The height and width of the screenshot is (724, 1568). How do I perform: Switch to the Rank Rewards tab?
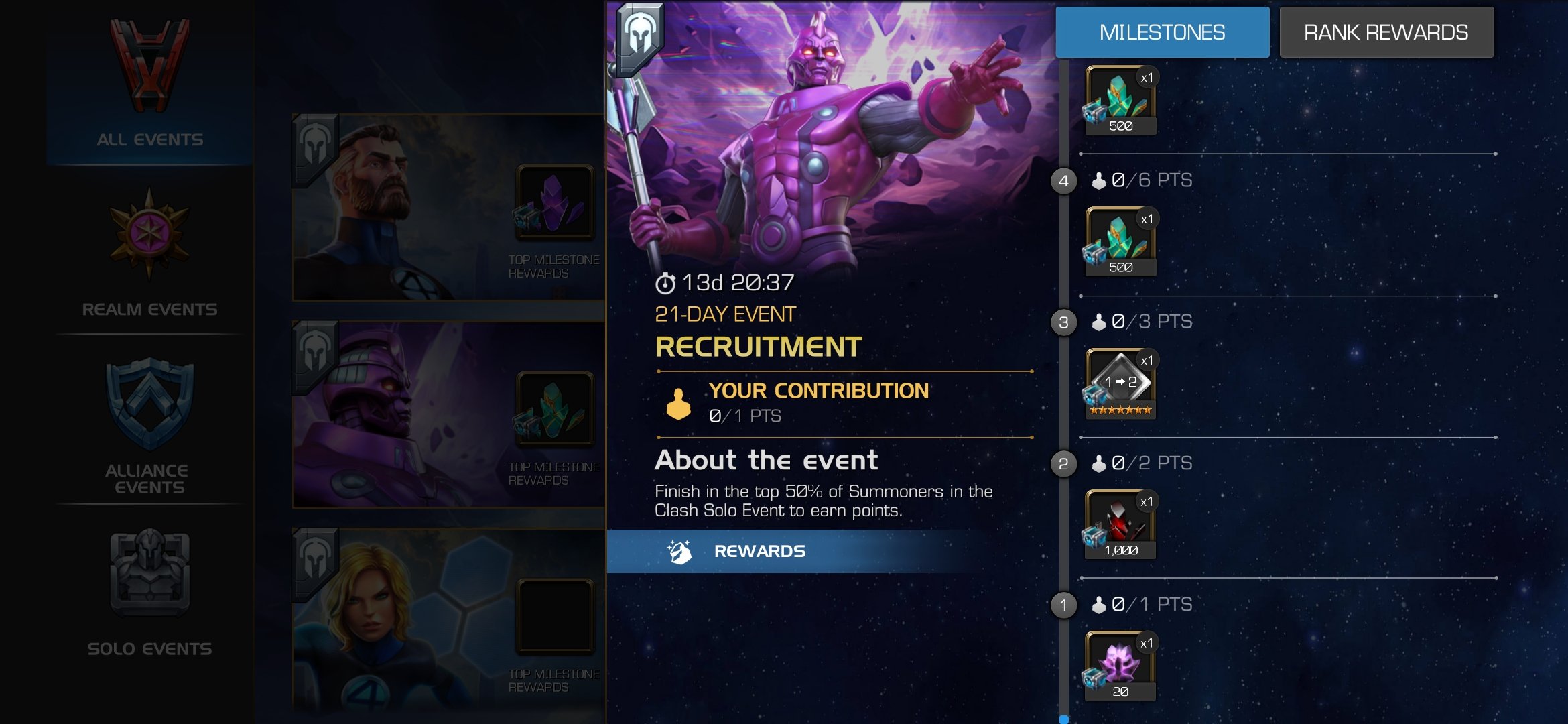pos(1386,32)
